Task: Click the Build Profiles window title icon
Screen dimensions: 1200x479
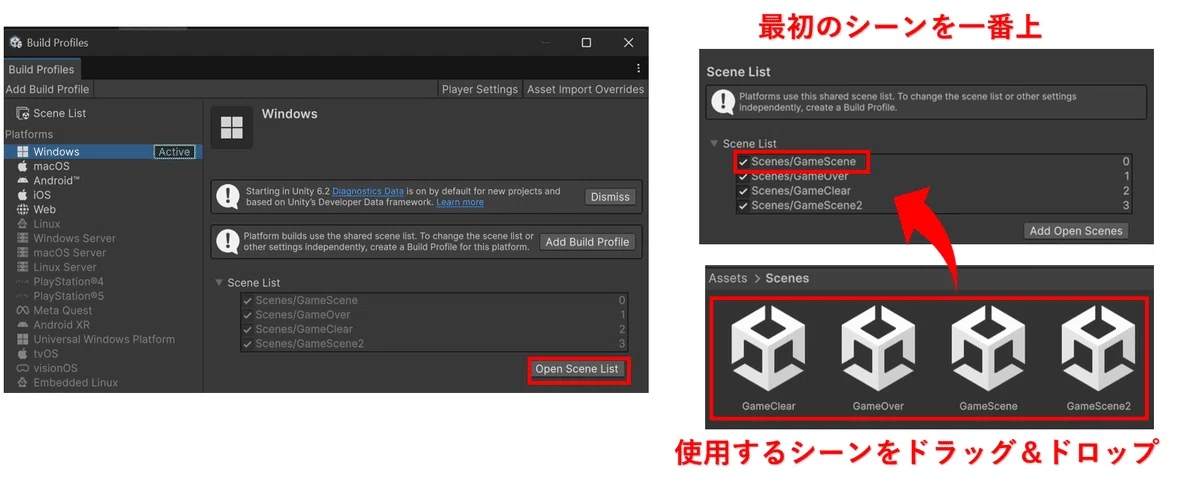Action: [16, 43]
